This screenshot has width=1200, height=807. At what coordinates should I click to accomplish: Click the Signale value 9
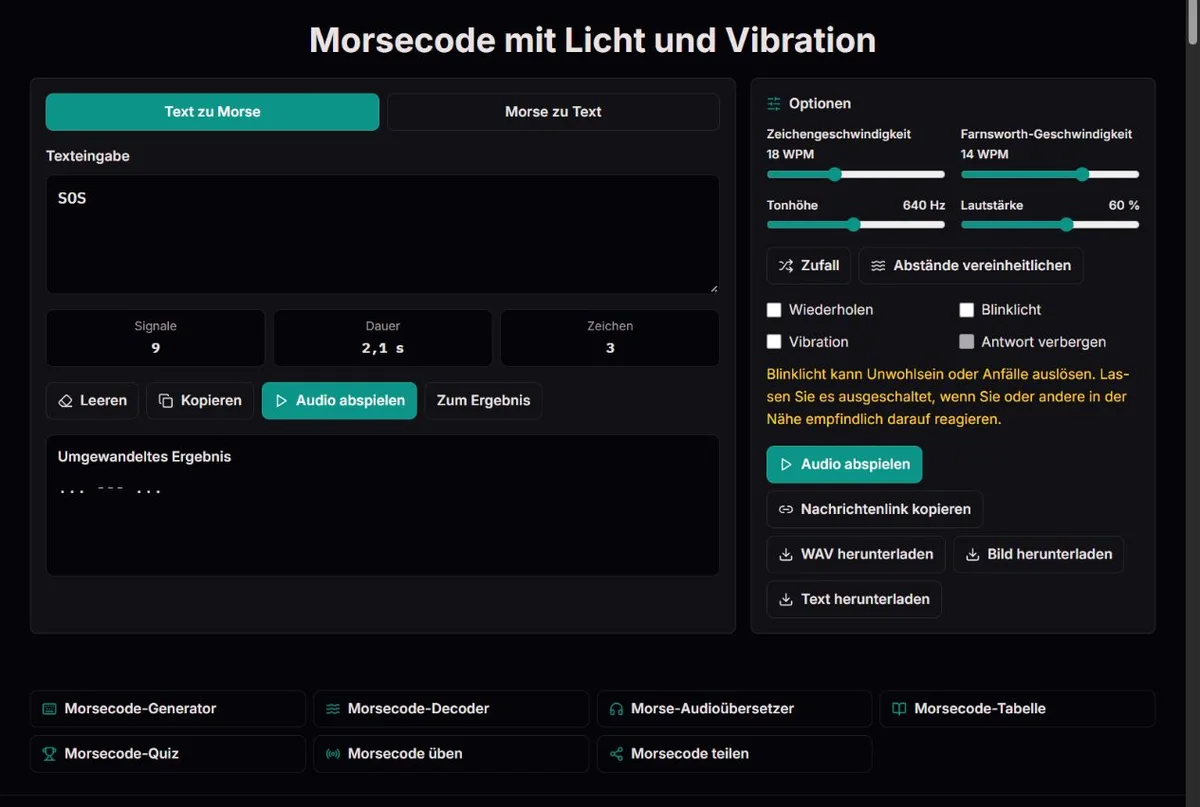(156, 348)
